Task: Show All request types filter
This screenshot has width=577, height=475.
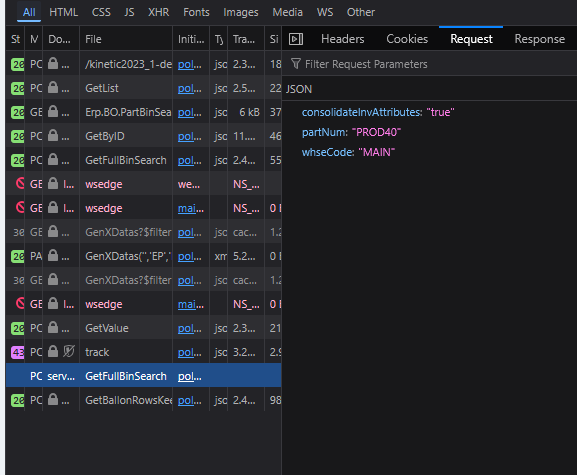Action: (x=29, y=12)
